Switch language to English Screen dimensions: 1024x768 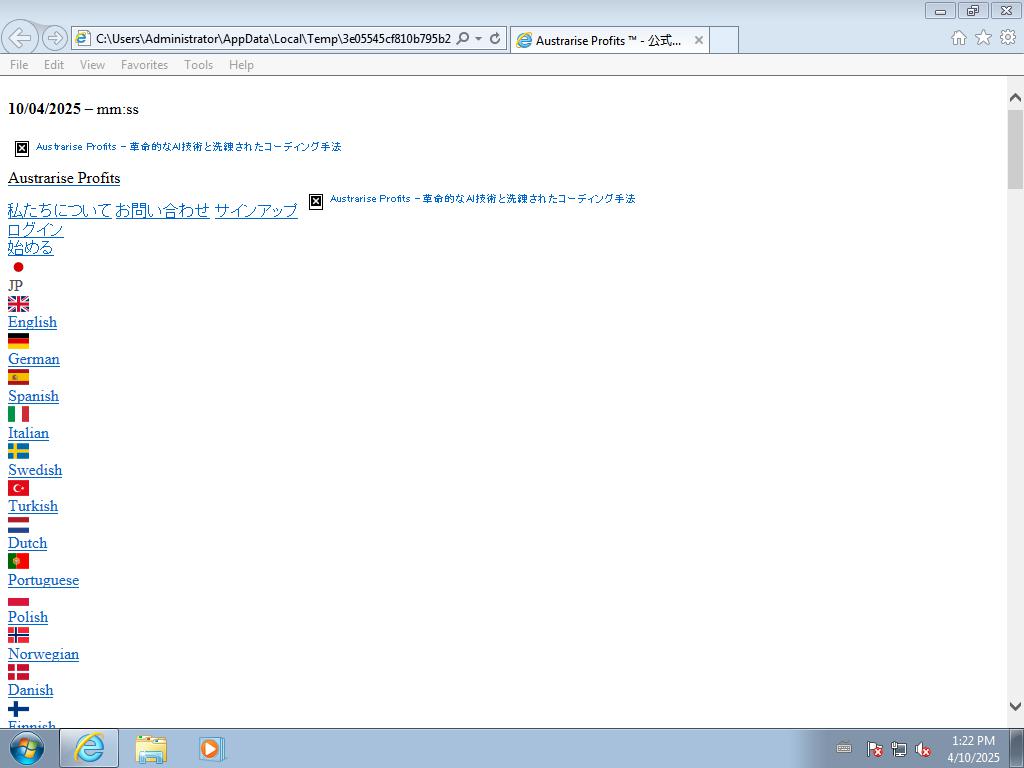point(33,322)
